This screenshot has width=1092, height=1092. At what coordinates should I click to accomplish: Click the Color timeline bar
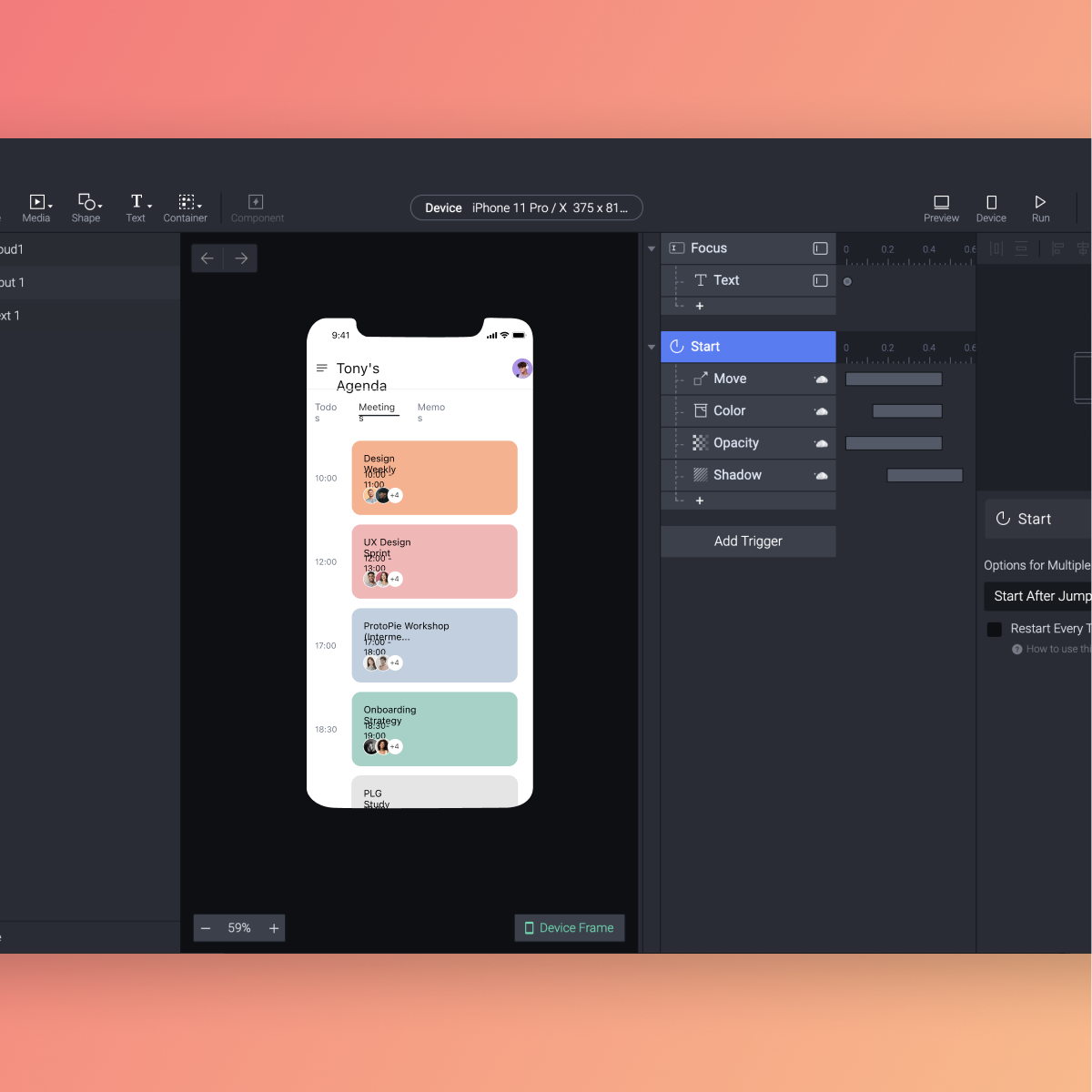pos(907,411)
